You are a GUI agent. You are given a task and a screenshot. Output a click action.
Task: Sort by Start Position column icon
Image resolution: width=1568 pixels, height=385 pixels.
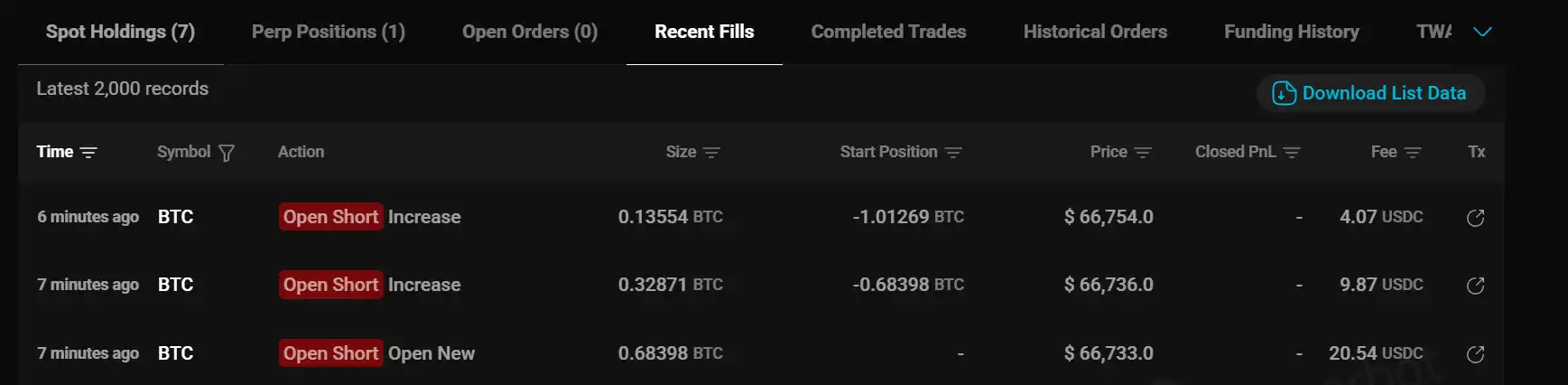point(953,153)
